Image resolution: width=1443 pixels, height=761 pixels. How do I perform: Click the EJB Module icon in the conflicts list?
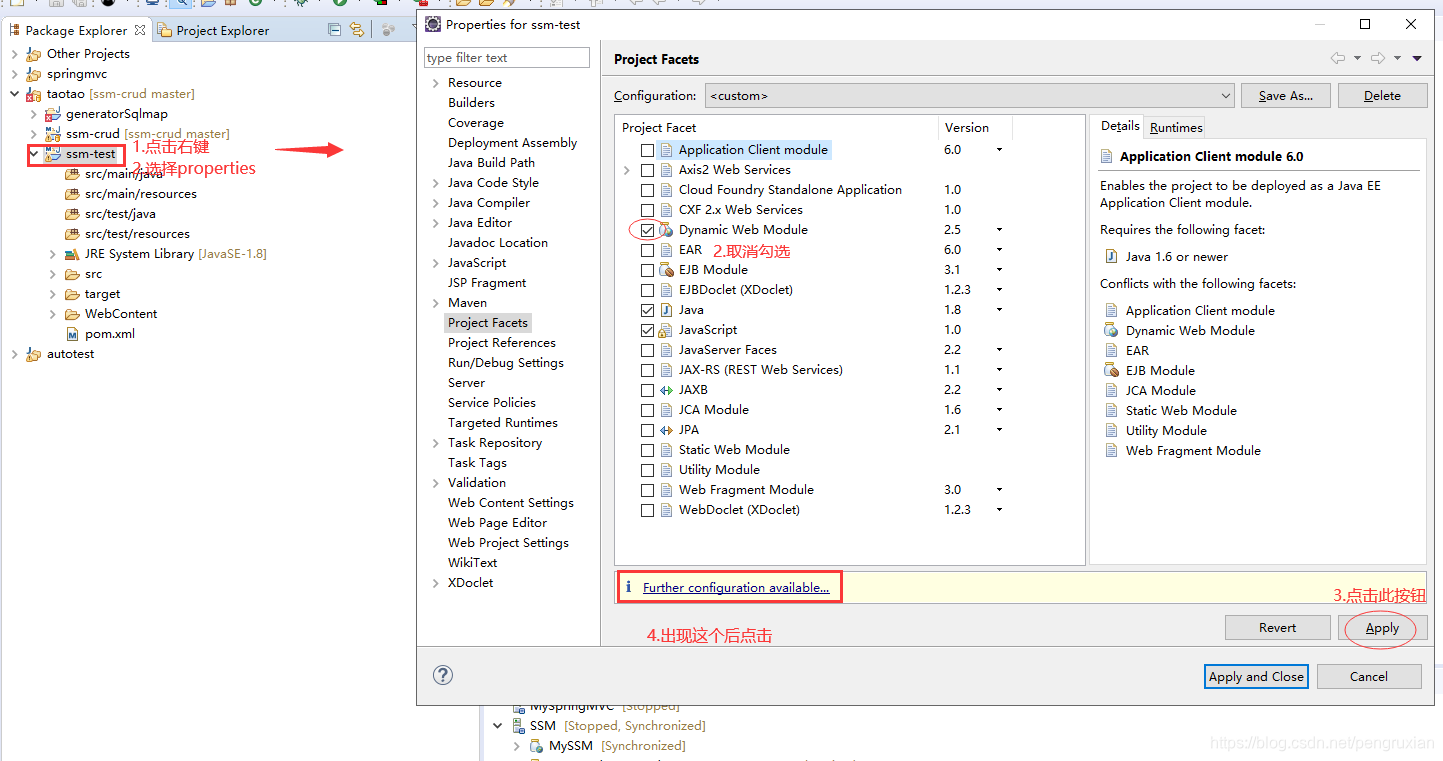1110,370
